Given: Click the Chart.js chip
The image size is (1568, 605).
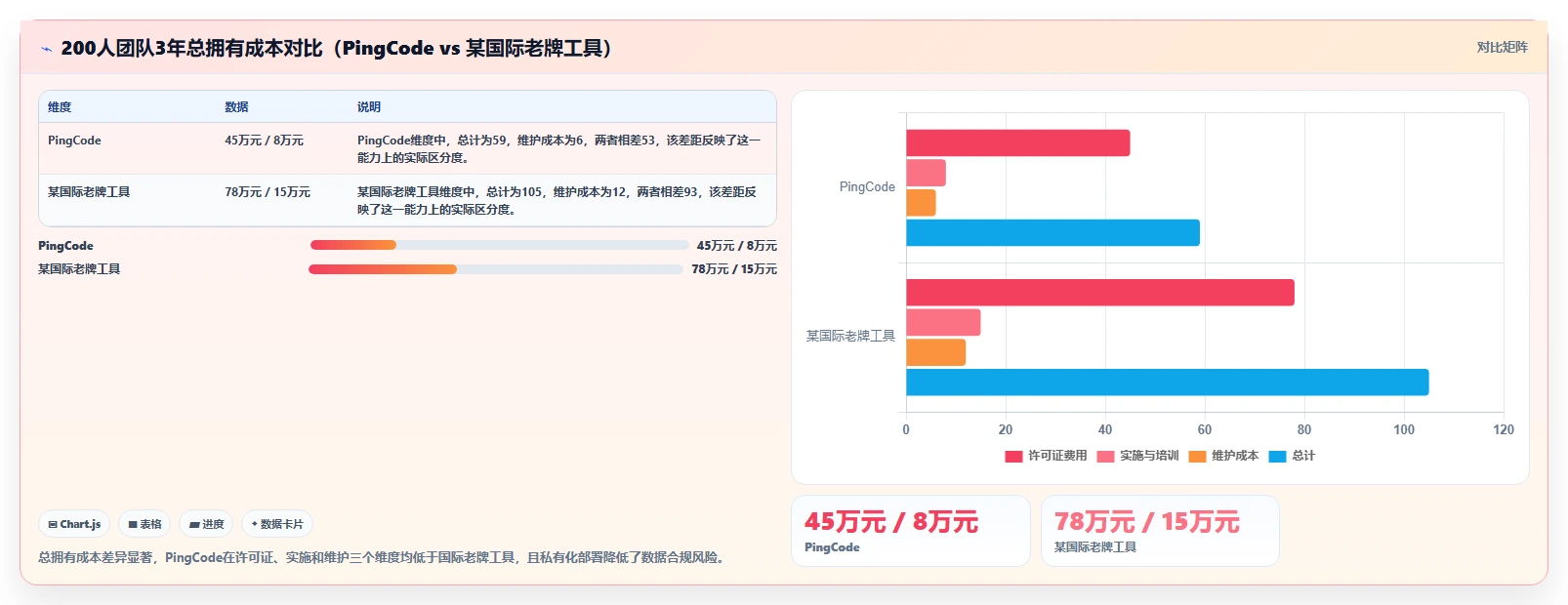Looking at the screenshot, I should (x=74, y=524).
